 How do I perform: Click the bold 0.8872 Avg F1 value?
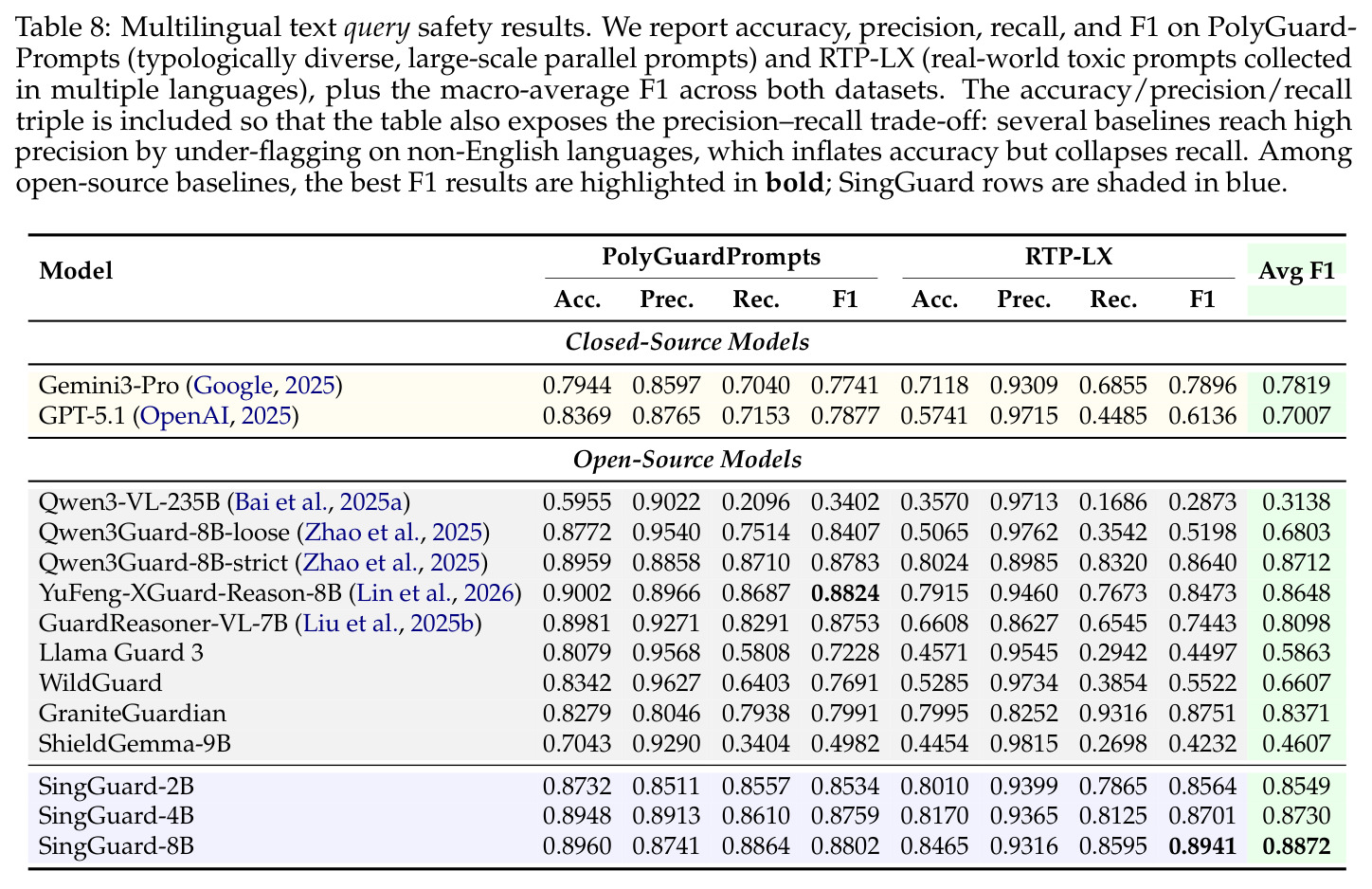1296,845
